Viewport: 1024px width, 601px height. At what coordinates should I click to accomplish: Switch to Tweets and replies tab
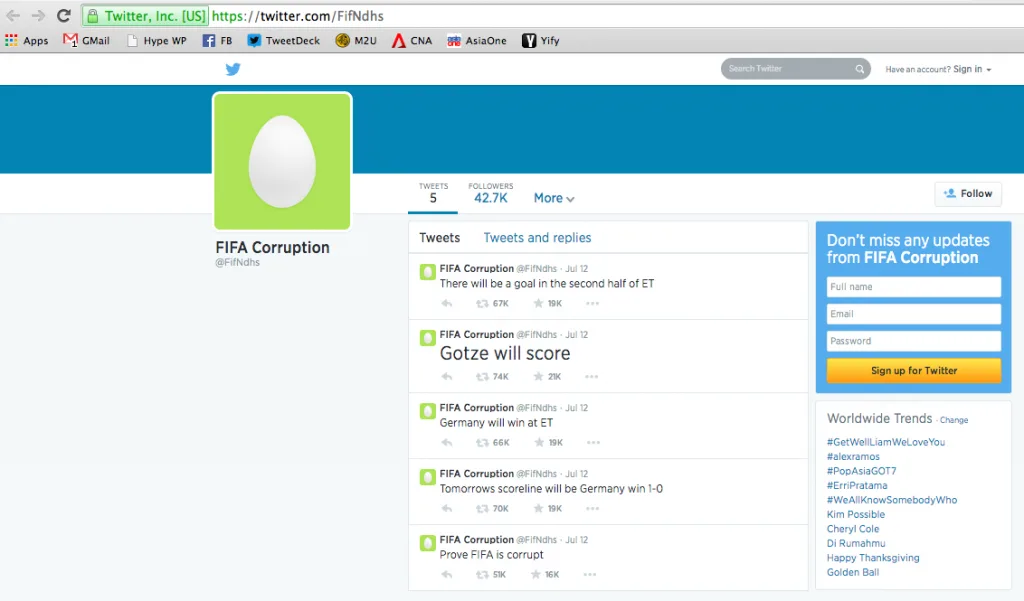point(537,238)
